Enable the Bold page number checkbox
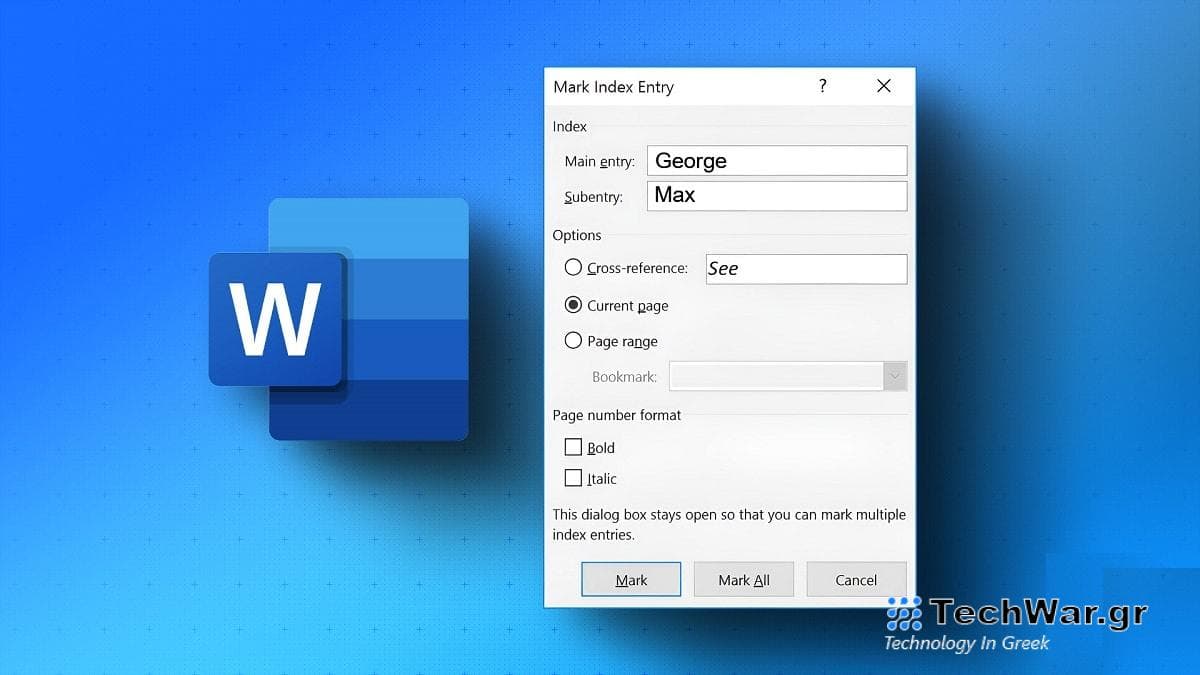The image size is (1200, 675). pos(573,447)
